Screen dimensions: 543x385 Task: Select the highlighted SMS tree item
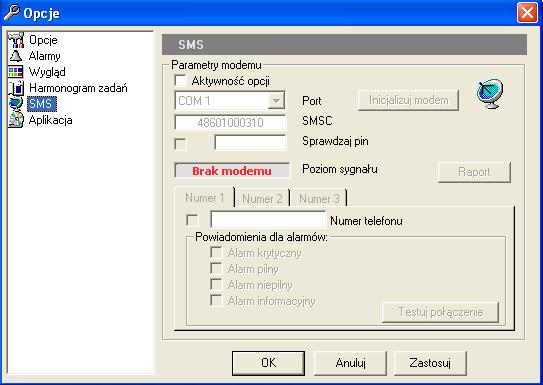click(x=42, y=104)
